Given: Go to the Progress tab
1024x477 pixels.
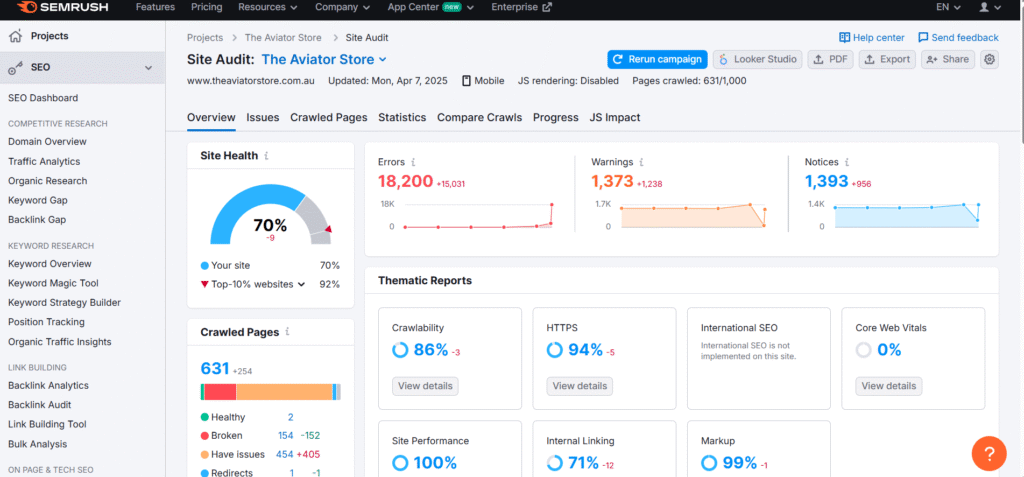Looking at the screenshot, I should pyautogui.click(x=556, y=118).
